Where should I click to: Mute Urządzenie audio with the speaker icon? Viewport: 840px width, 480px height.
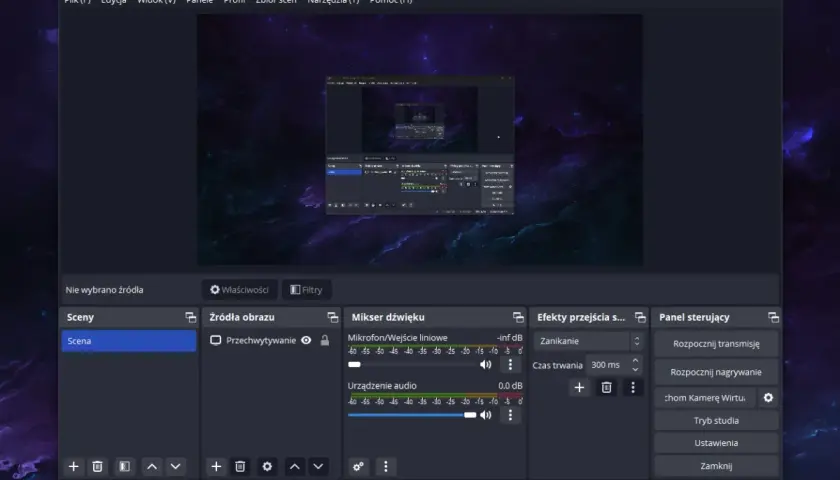tap(486, 415)
